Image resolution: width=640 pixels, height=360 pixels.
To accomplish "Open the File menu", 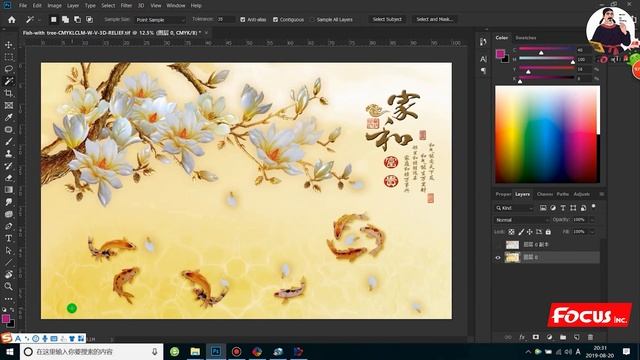I will pos(23,6).
